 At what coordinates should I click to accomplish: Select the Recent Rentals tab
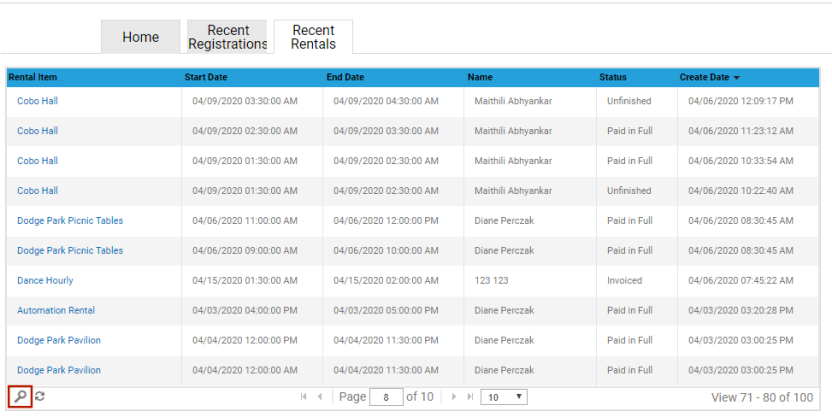(x=313, y=37)
